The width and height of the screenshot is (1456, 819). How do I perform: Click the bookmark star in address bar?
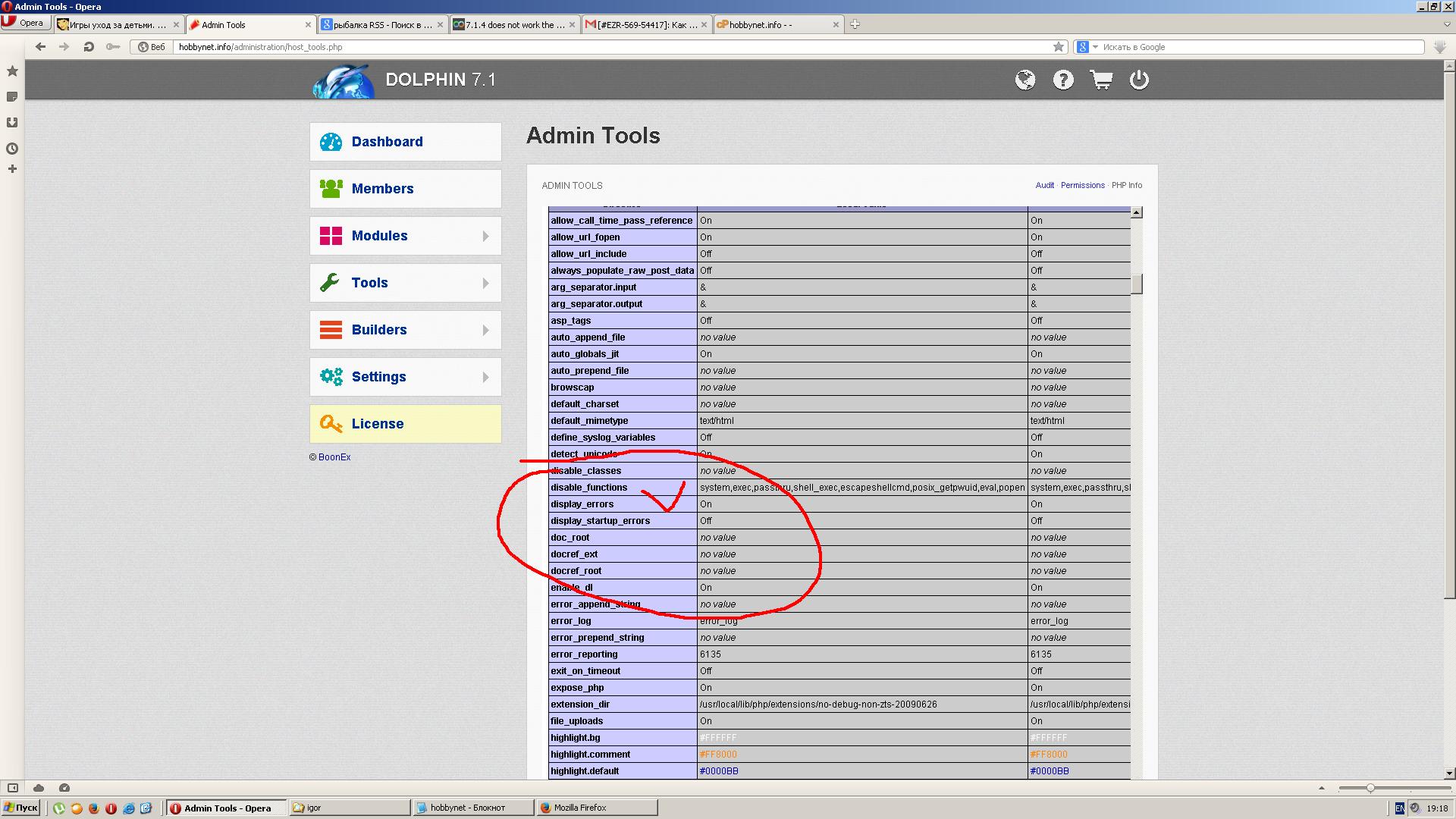[x=1059, y=47]
